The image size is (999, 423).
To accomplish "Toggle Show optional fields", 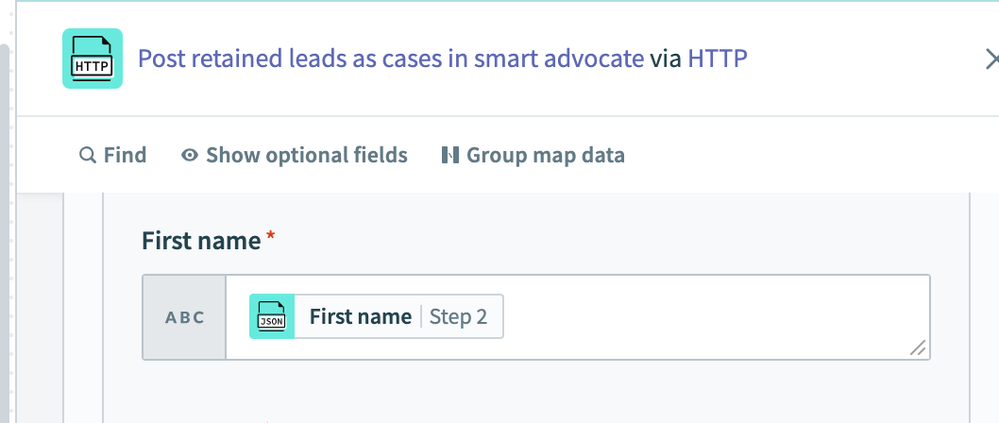I will tap(294, 155).
